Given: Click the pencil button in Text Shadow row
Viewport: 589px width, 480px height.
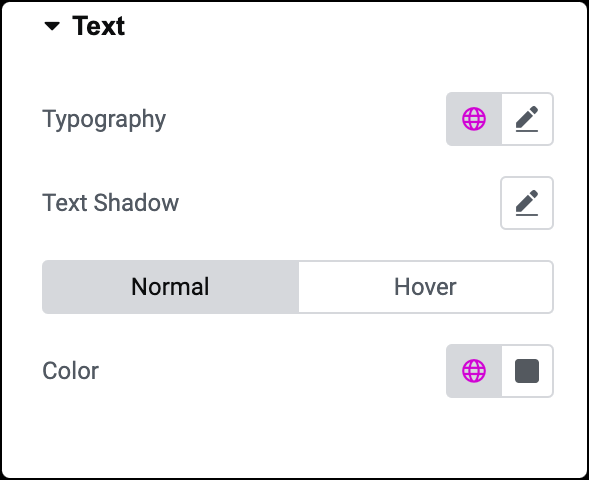Looking at the screenshot, I should click(527, 203).
